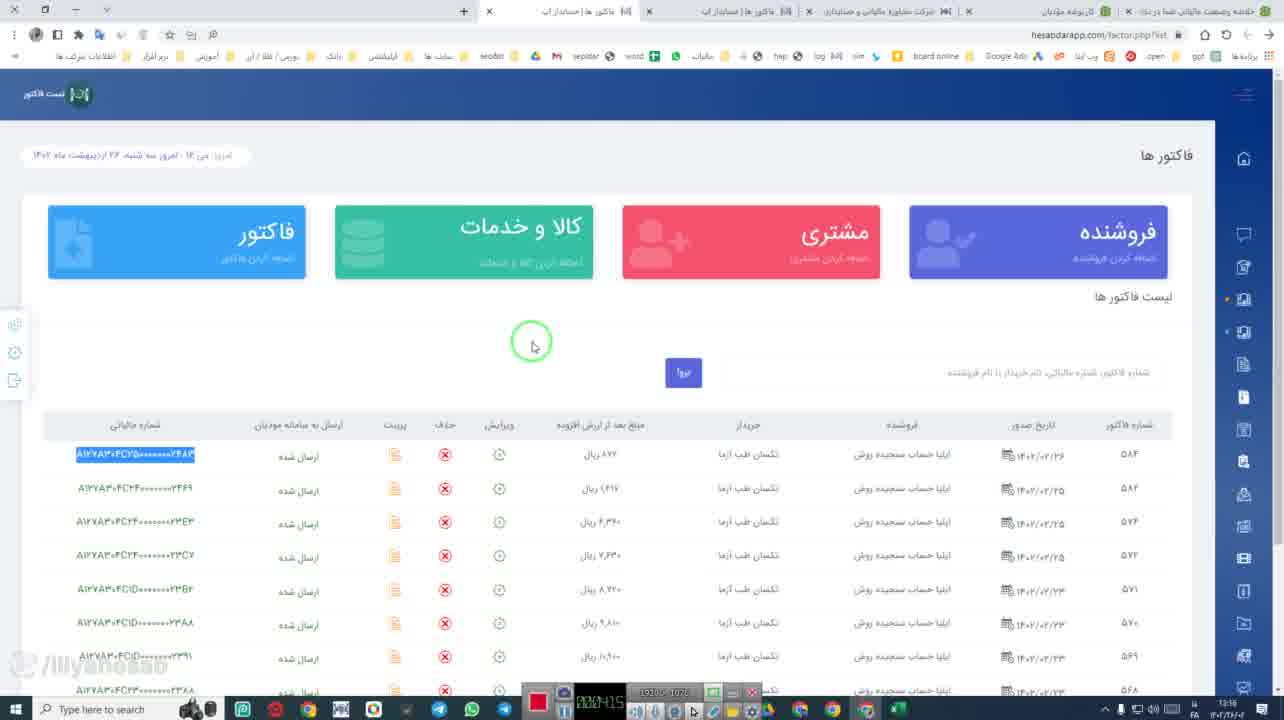Click the برو! search button

click(684, 373)
